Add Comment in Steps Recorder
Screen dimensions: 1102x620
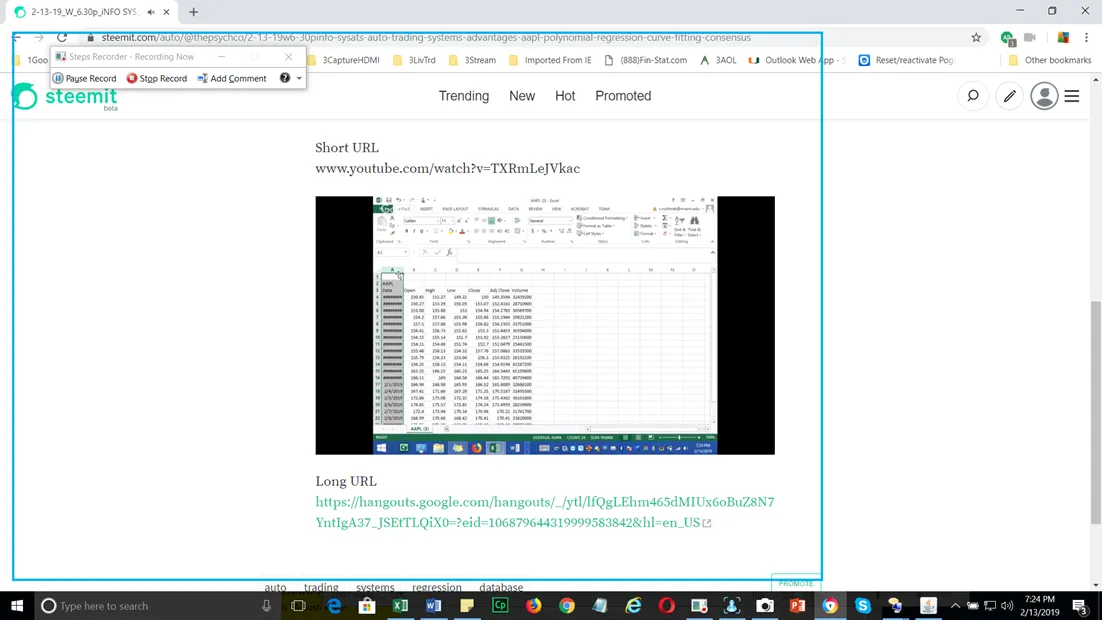[x=232, y=78]
